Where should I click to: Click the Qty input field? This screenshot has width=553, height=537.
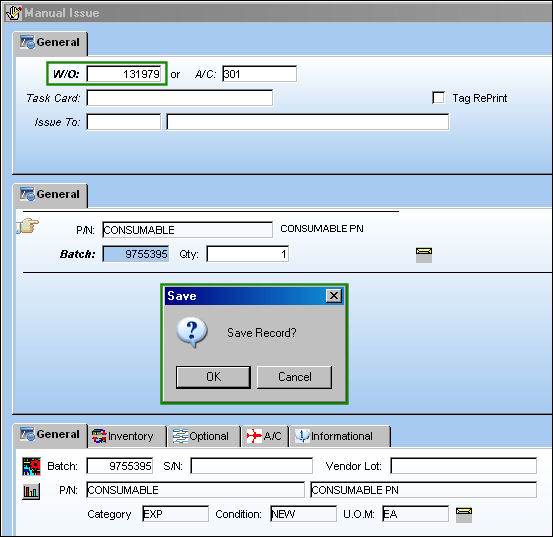click(x=248, y=254)
